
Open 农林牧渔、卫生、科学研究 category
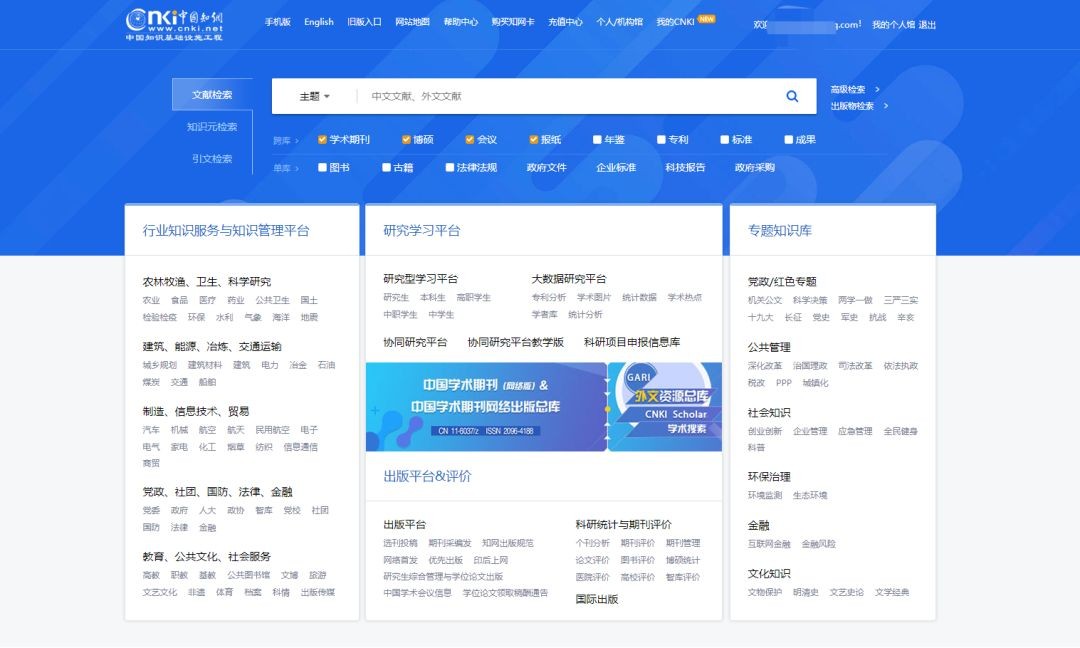click(x=207, y=282)
